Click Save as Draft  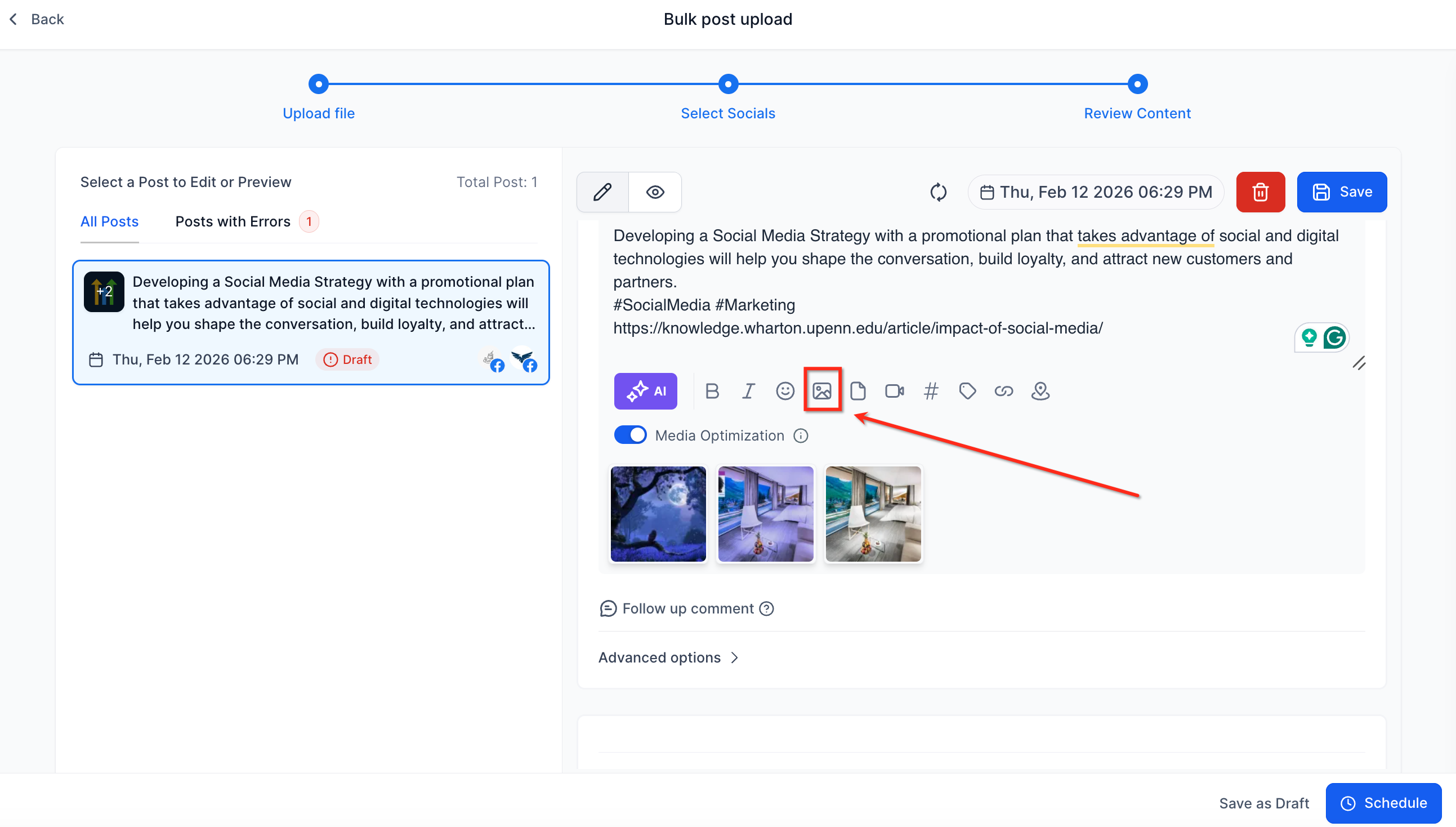[1263, 803]
